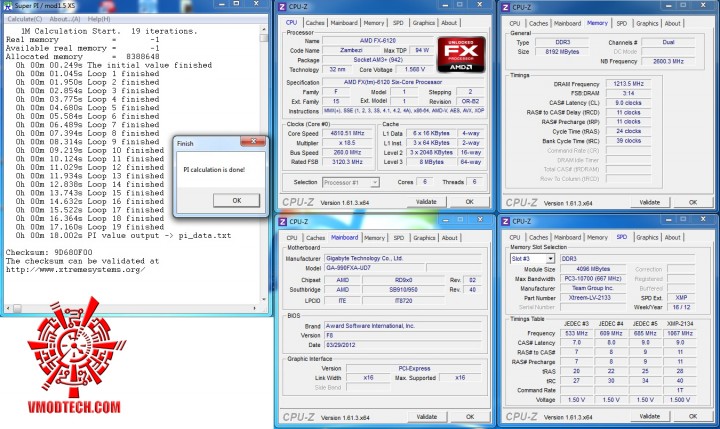This screenshot has width=720, height=429.
Task: Open About tab in the FX-6120 CPU-Z window
Action: pos(449,23)
